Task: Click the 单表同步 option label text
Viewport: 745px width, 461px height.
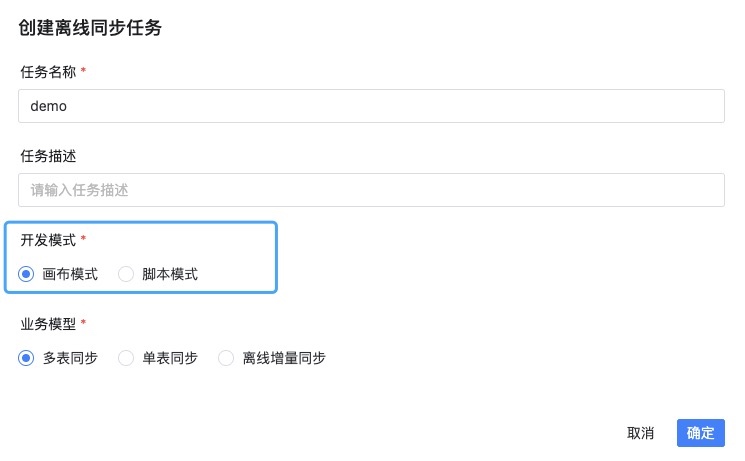Action: (170, 358)
